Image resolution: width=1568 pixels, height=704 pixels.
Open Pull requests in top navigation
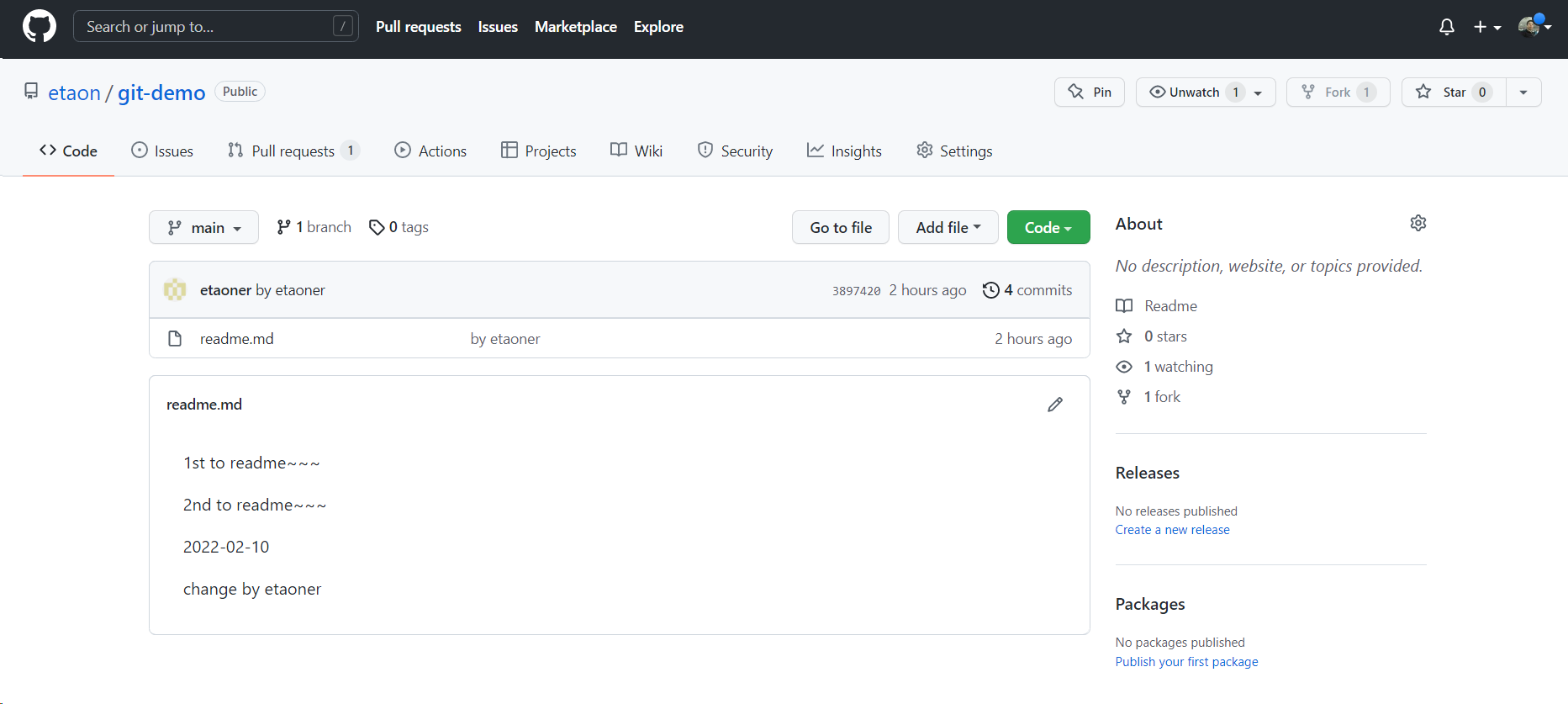tap(419, 27)
